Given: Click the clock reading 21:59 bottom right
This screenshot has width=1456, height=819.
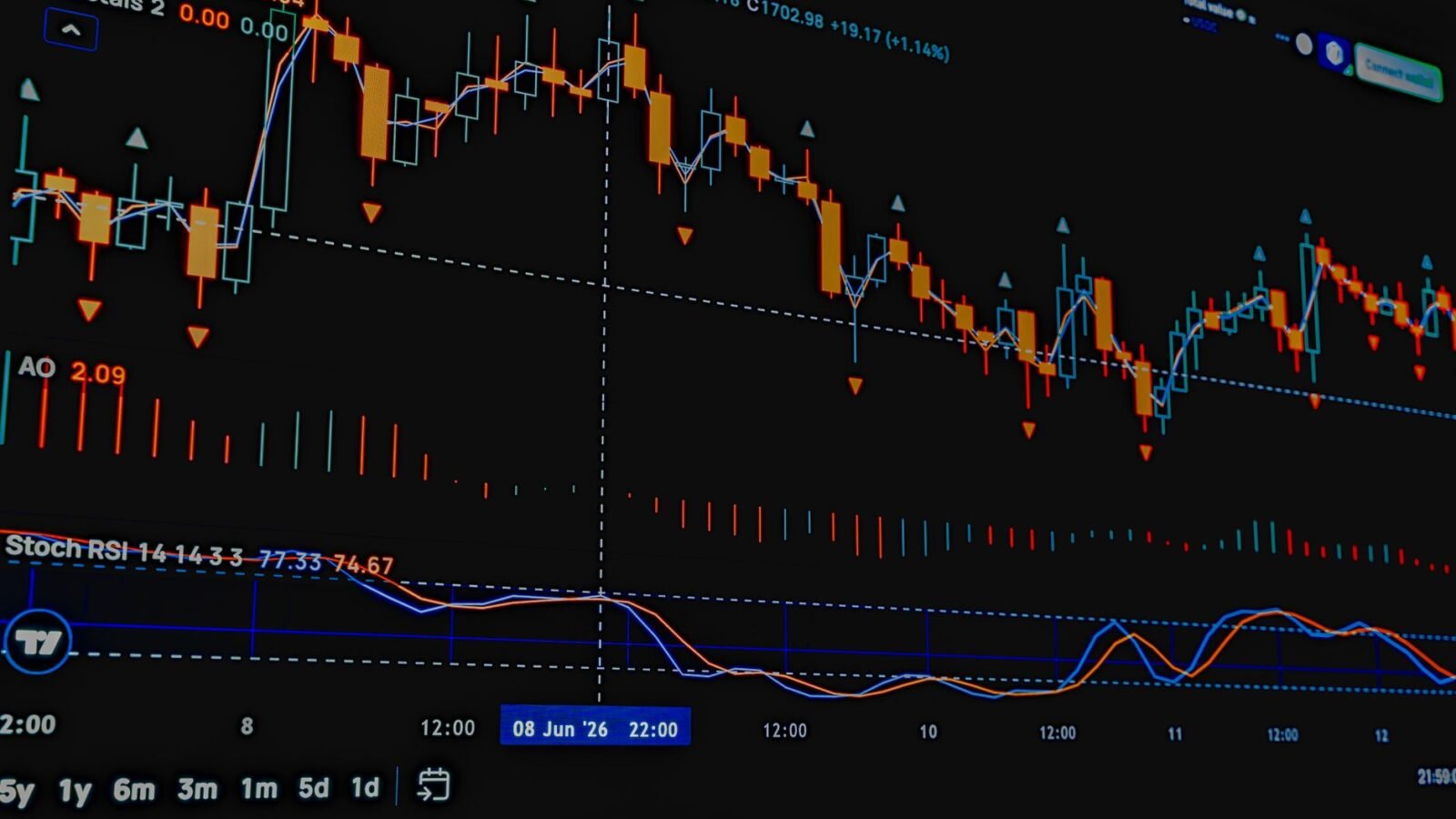Looking at the screenshot, I should [x=1437, y=776].
